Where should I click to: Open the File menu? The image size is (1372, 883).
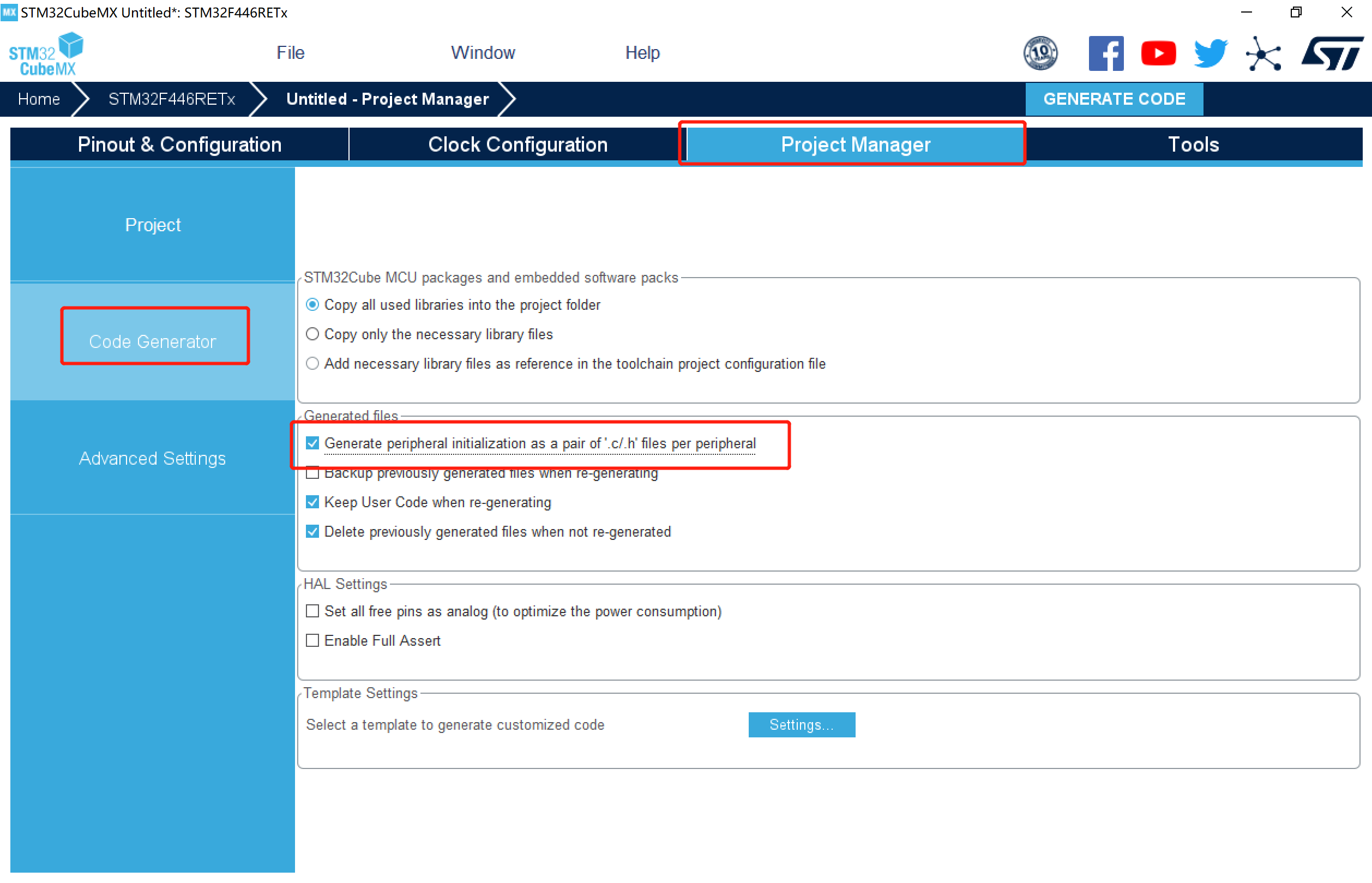point(290,53)
